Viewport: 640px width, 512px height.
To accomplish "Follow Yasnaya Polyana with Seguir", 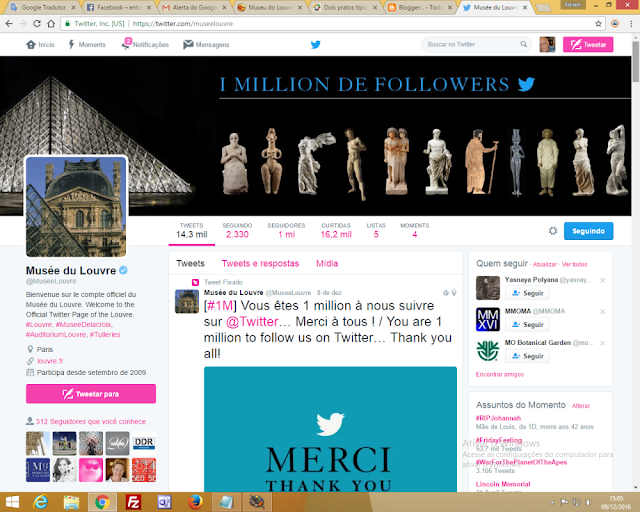I will [x=527, y=293].
